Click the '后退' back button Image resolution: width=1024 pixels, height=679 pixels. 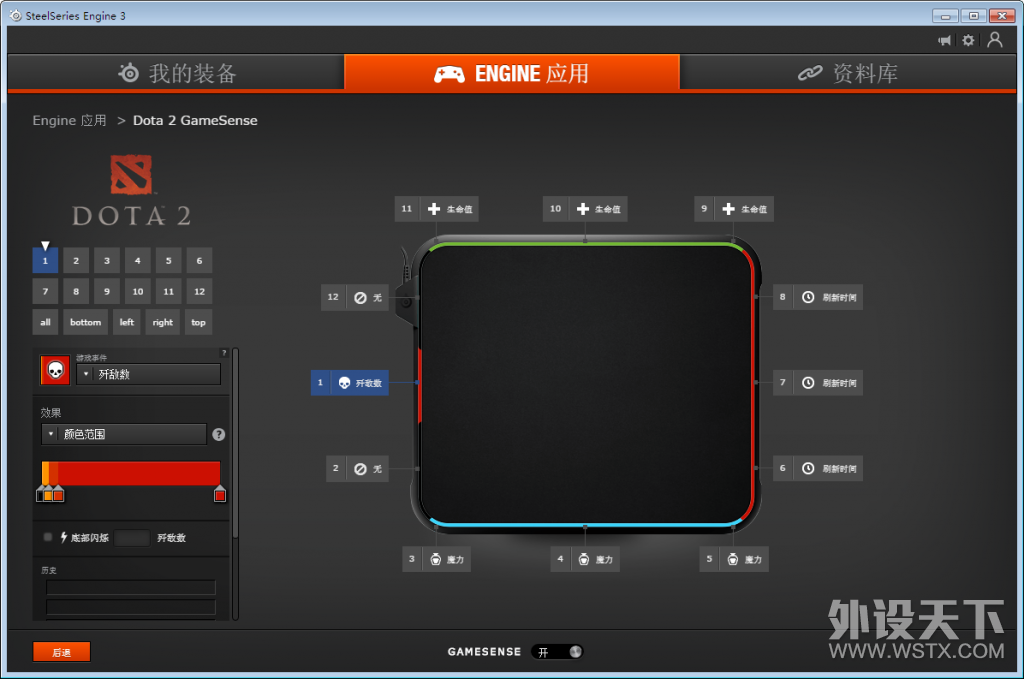click(61, 651)
